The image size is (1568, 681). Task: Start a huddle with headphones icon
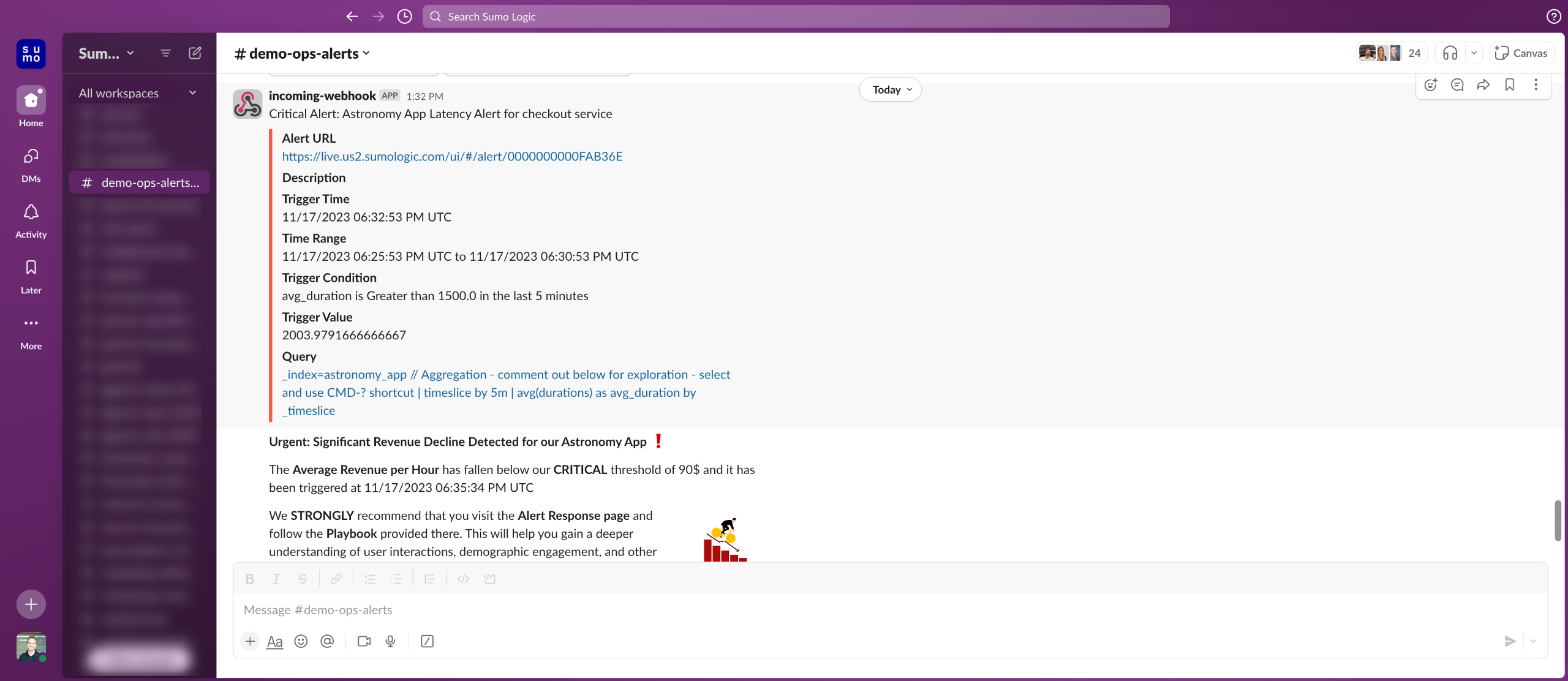point(1450,53)
